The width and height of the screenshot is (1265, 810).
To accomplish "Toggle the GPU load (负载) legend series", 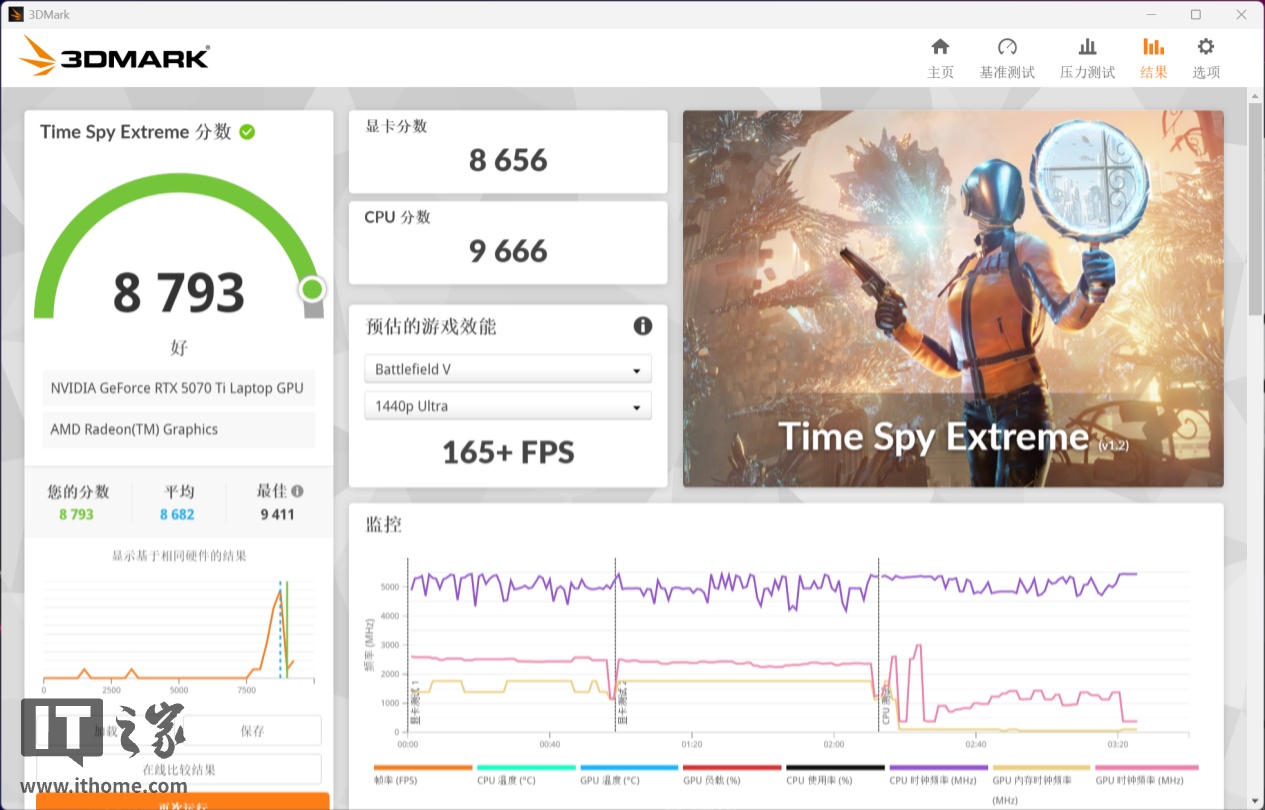I will click(731, 768).
